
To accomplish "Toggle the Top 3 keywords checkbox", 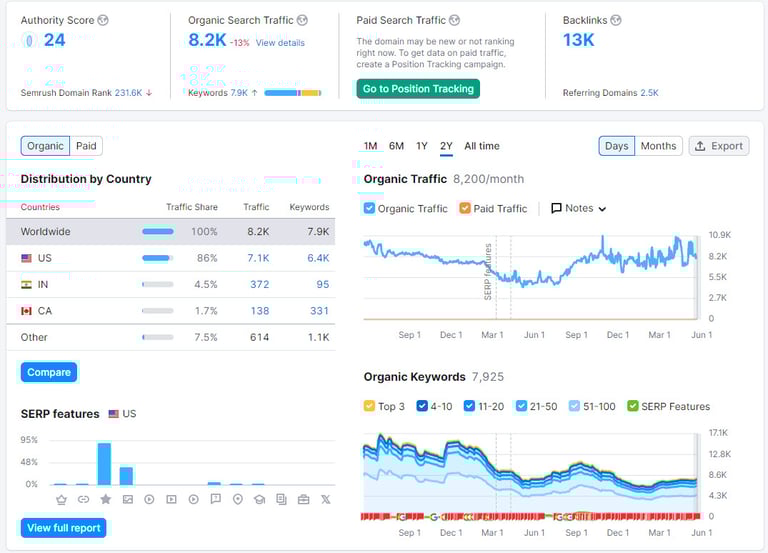I will [x=369, y=406].
